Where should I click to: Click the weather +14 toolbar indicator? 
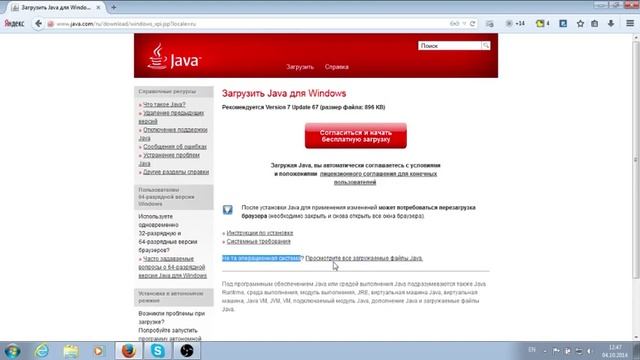pos(516,24)
